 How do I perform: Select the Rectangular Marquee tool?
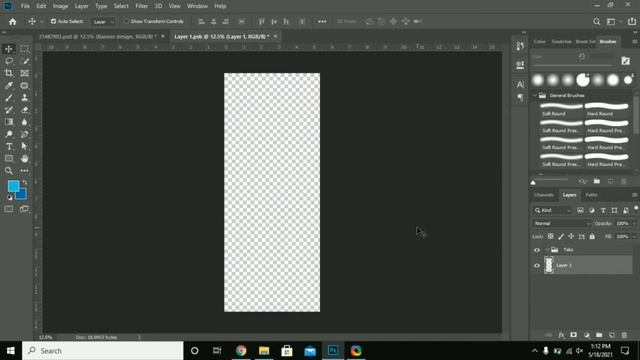24,49
